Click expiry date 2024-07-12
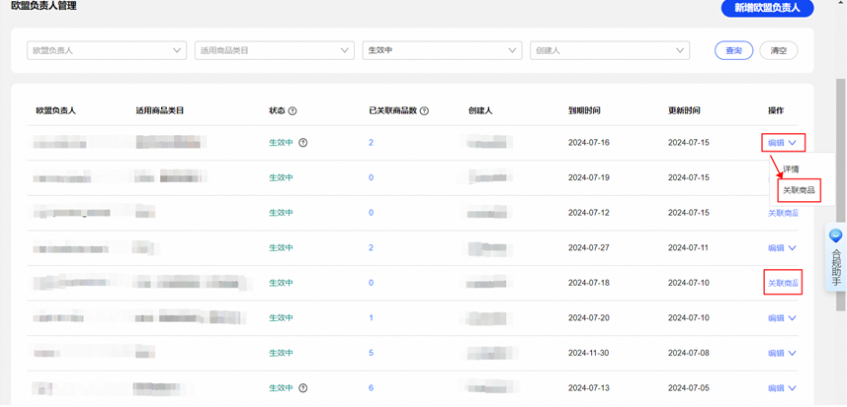 click(589, 213)
